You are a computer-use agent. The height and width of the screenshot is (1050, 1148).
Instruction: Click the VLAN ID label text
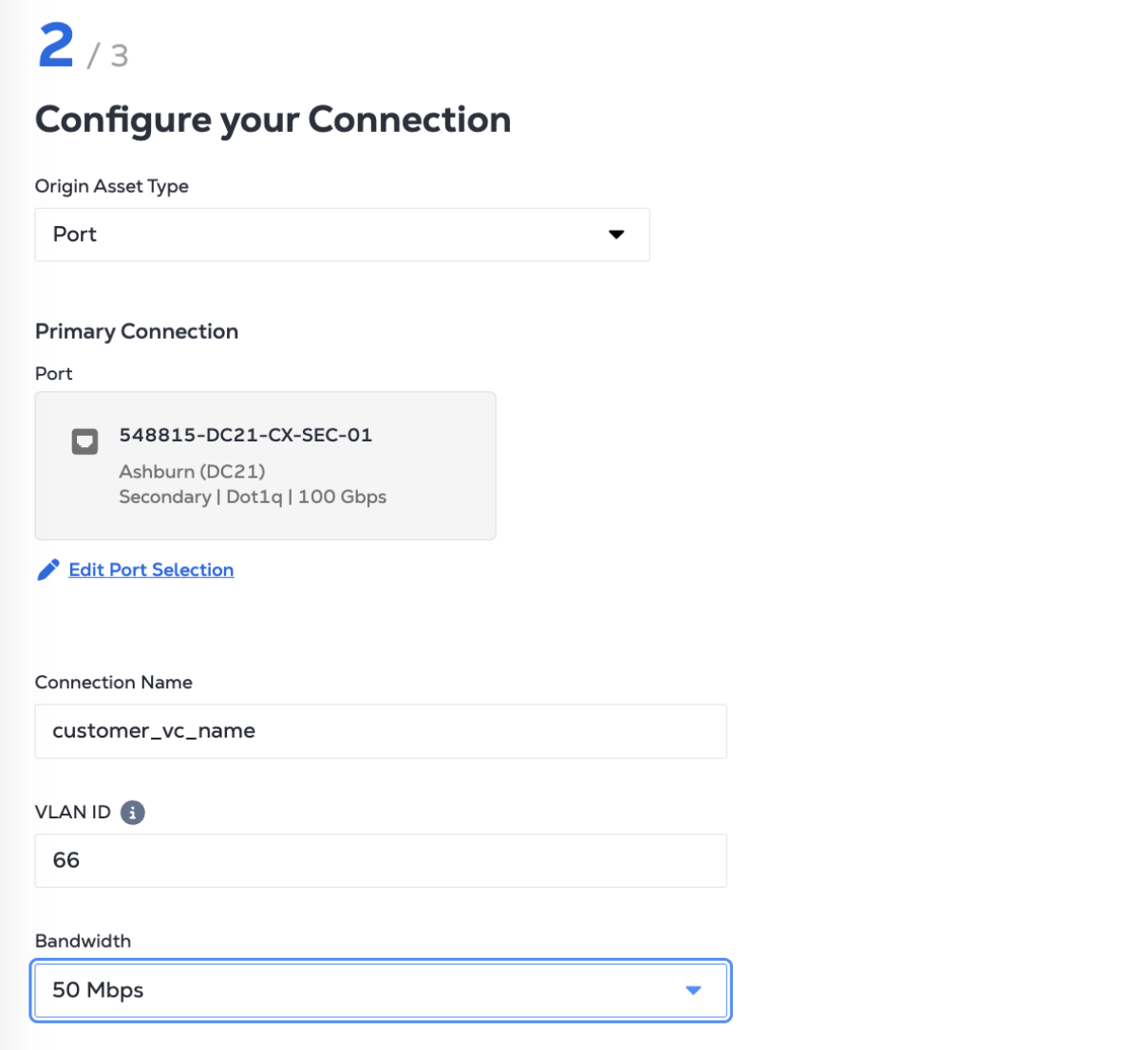73,813
